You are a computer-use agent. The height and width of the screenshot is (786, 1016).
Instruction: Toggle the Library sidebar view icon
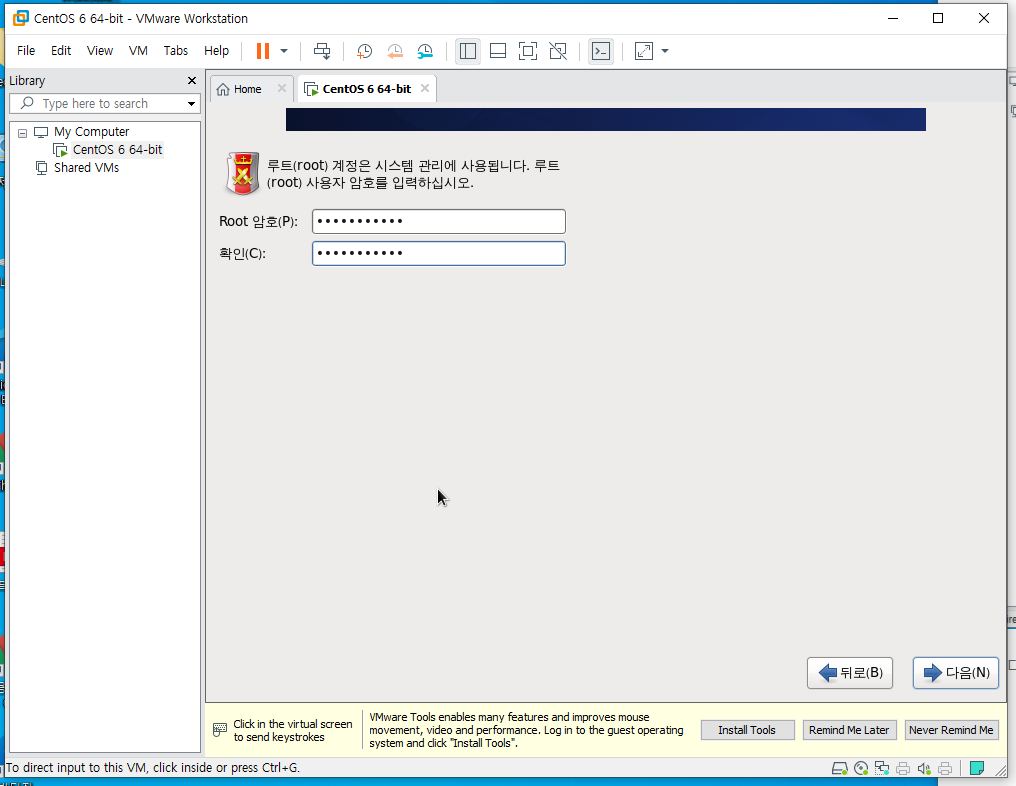pyautogui.click(x=468, y=51)
